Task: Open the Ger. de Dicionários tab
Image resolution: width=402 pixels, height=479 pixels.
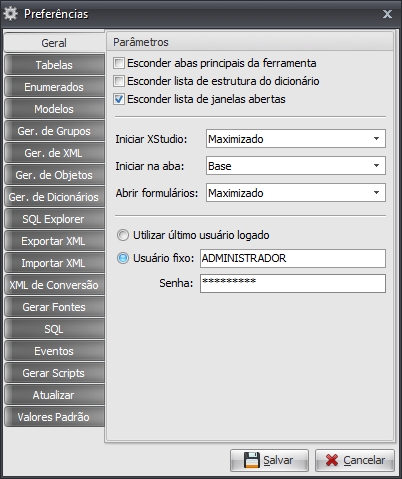Action: click(54, 197)
